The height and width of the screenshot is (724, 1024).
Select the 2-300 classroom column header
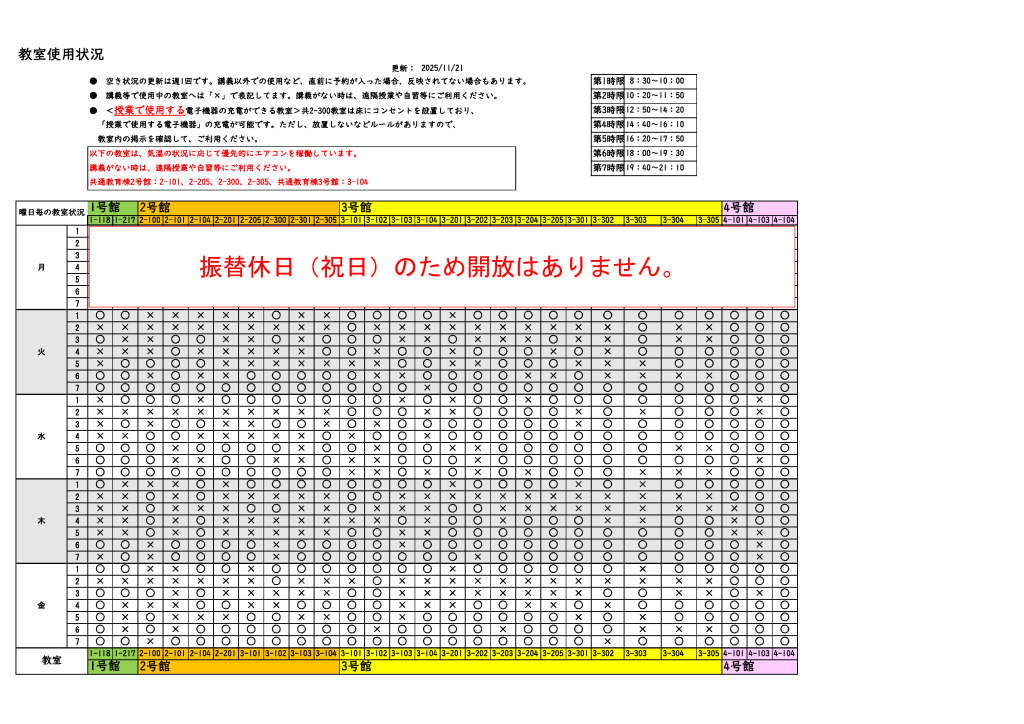coord(276,220)
